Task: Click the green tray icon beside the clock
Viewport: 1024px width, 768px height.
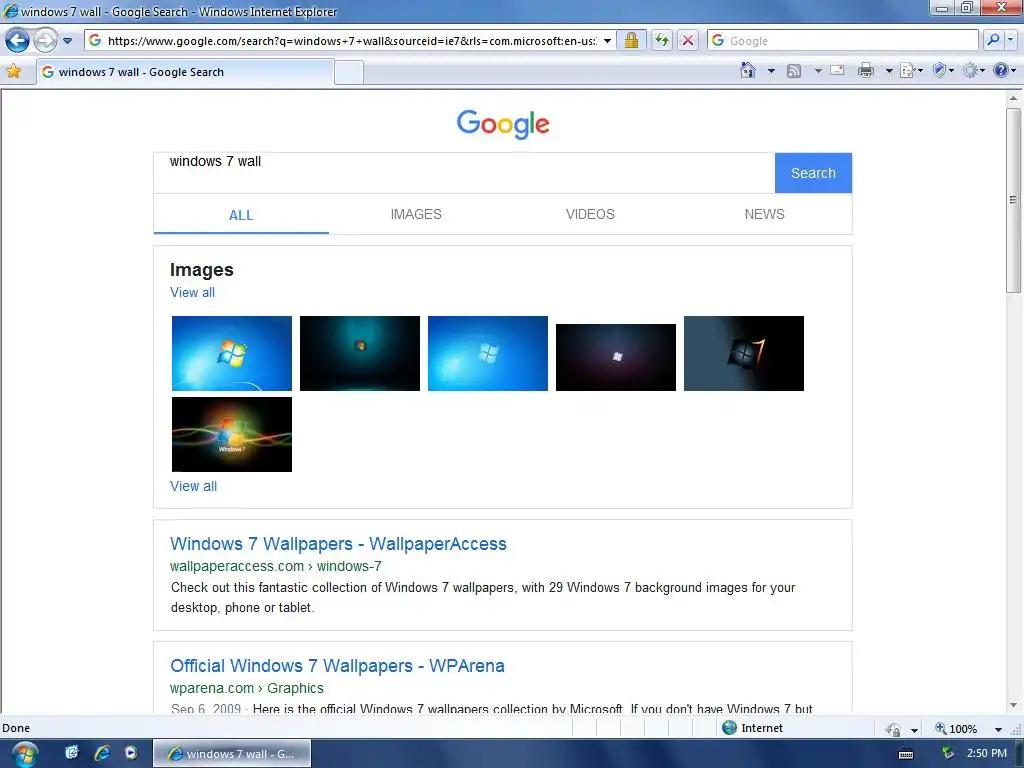Action: point(948,754)
